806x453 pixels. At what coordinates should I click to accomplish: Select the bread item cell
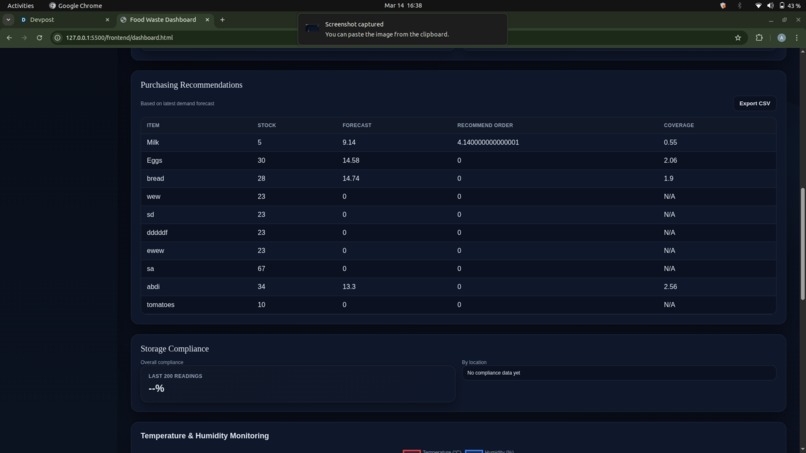[155, 178]
